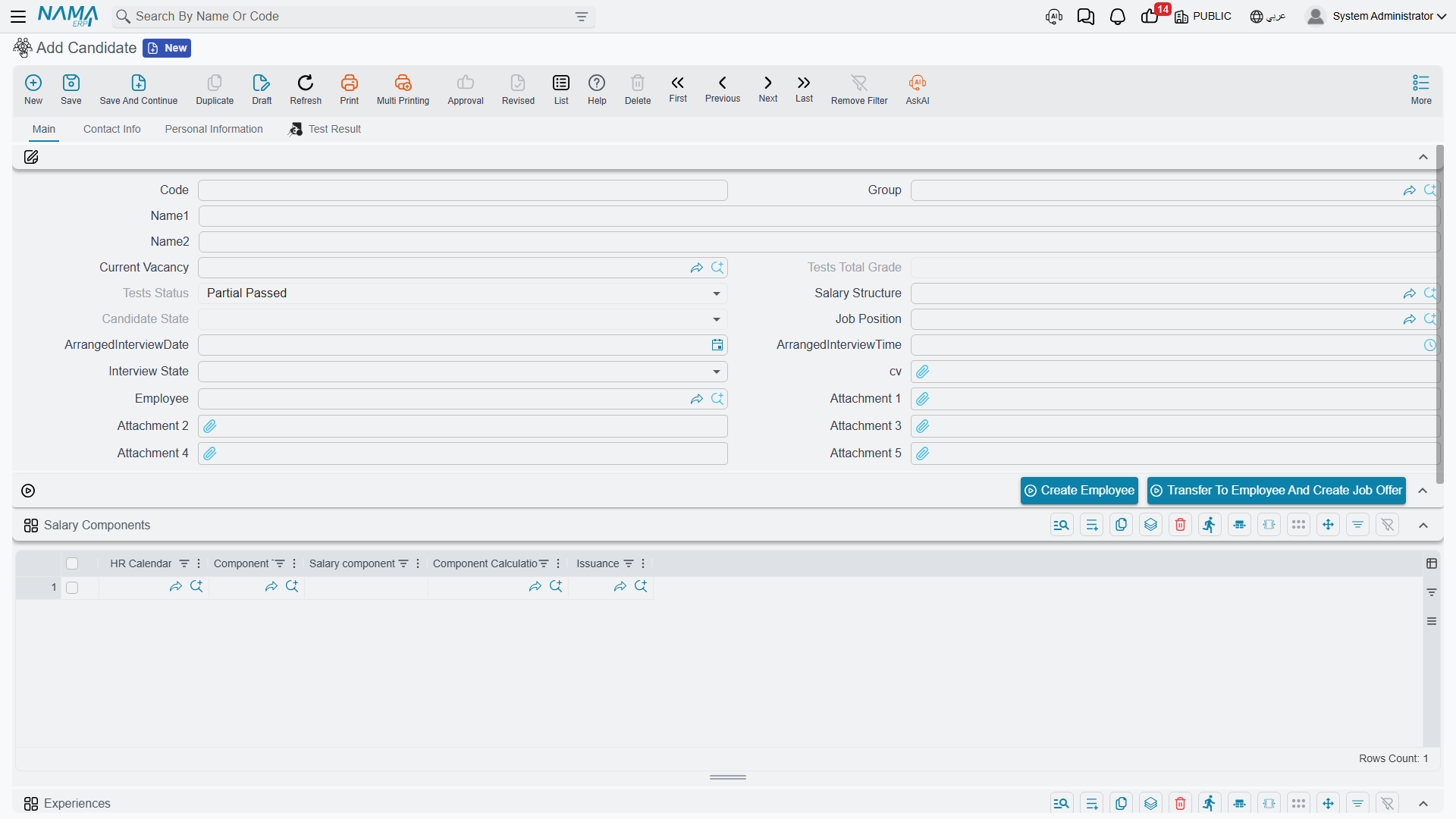Go to First record
The image size is (1456, 819).
click(678, 89)
